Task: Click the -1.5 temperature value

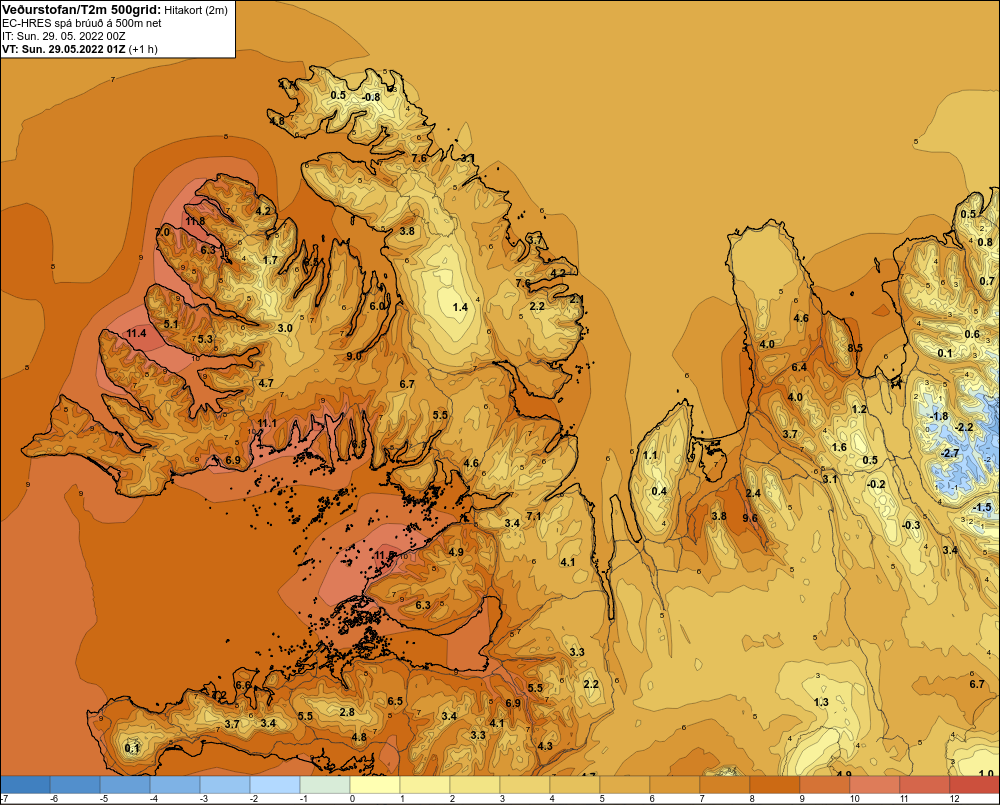Action: point(982,507)
